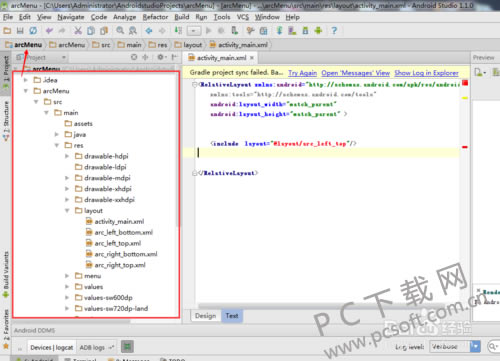Viewport: 500px width, 361px height.
Task: Open the Log level Verbose dropdown
Action: (x=455, y=347)
